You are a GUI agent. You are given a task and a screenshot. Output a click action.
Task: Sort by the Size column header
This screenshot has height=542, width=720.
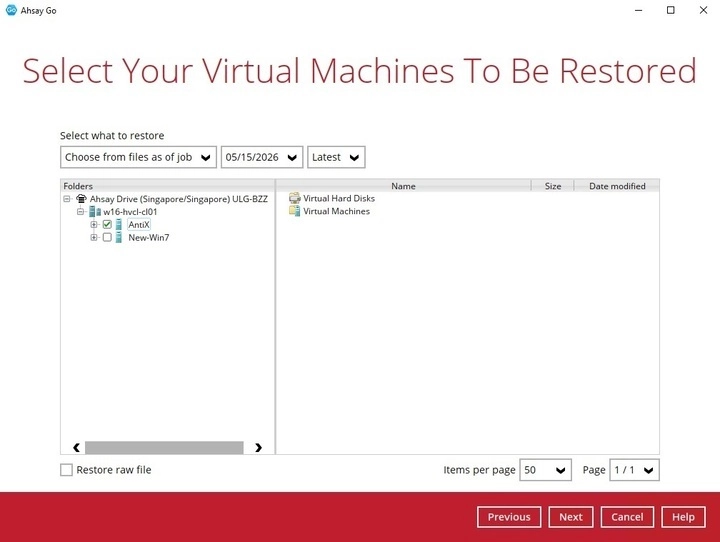point(553,186)
